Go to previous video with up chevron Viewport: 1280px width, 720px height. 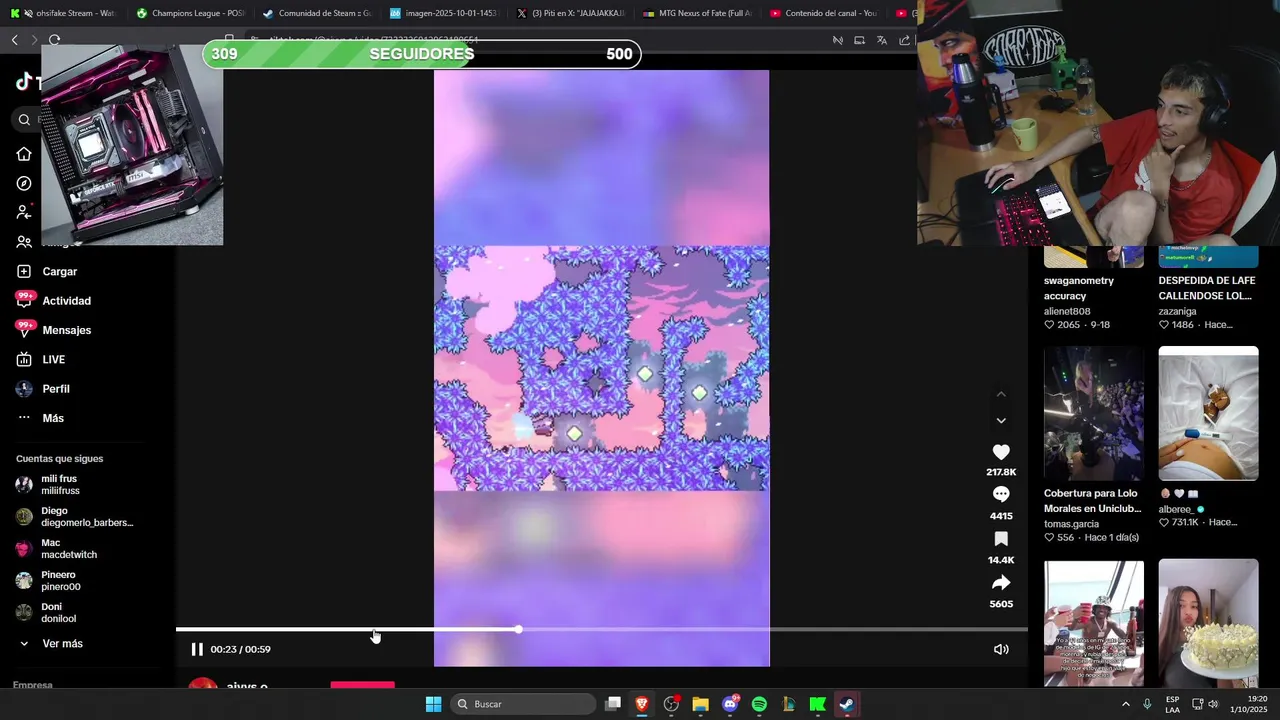[1001, 394]
